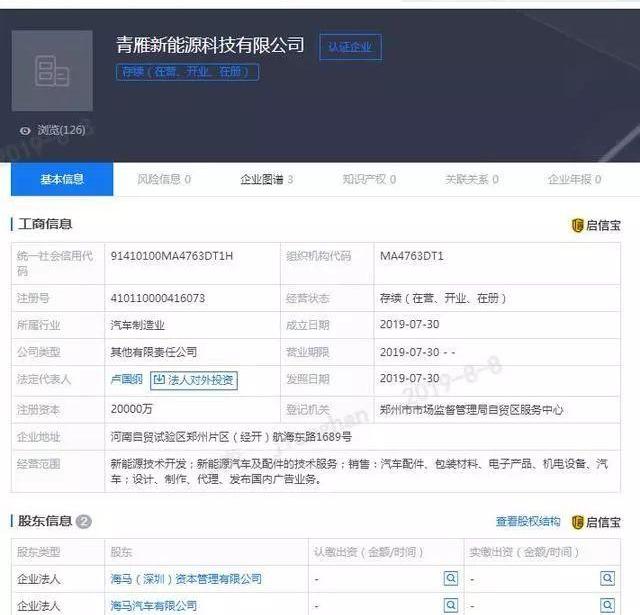Open legal representative 卢国纲 link
Viewport: 640px width, 615px height.
click(127, 380)
